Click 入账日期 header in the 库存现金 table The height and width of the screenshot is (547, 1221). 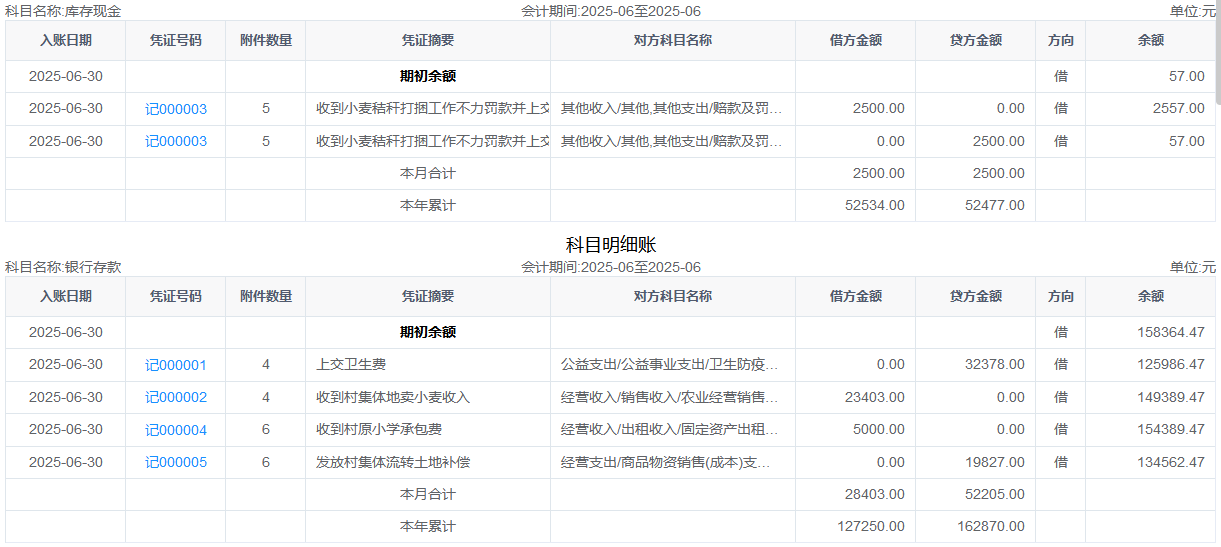click(x=65, y=41)
